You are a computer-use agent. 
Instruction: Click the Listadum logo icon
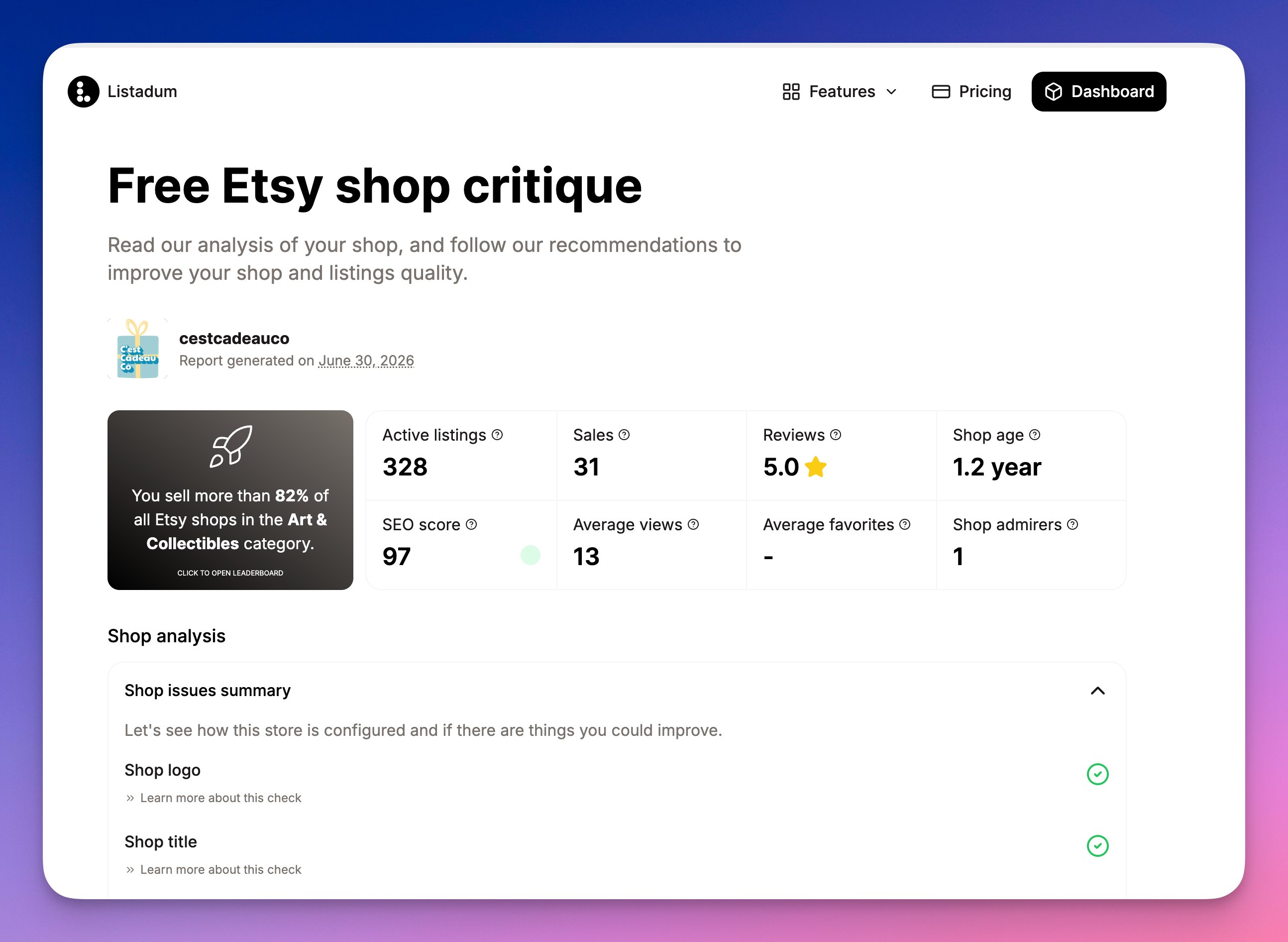pyautogui.click(x=83, y=91)
